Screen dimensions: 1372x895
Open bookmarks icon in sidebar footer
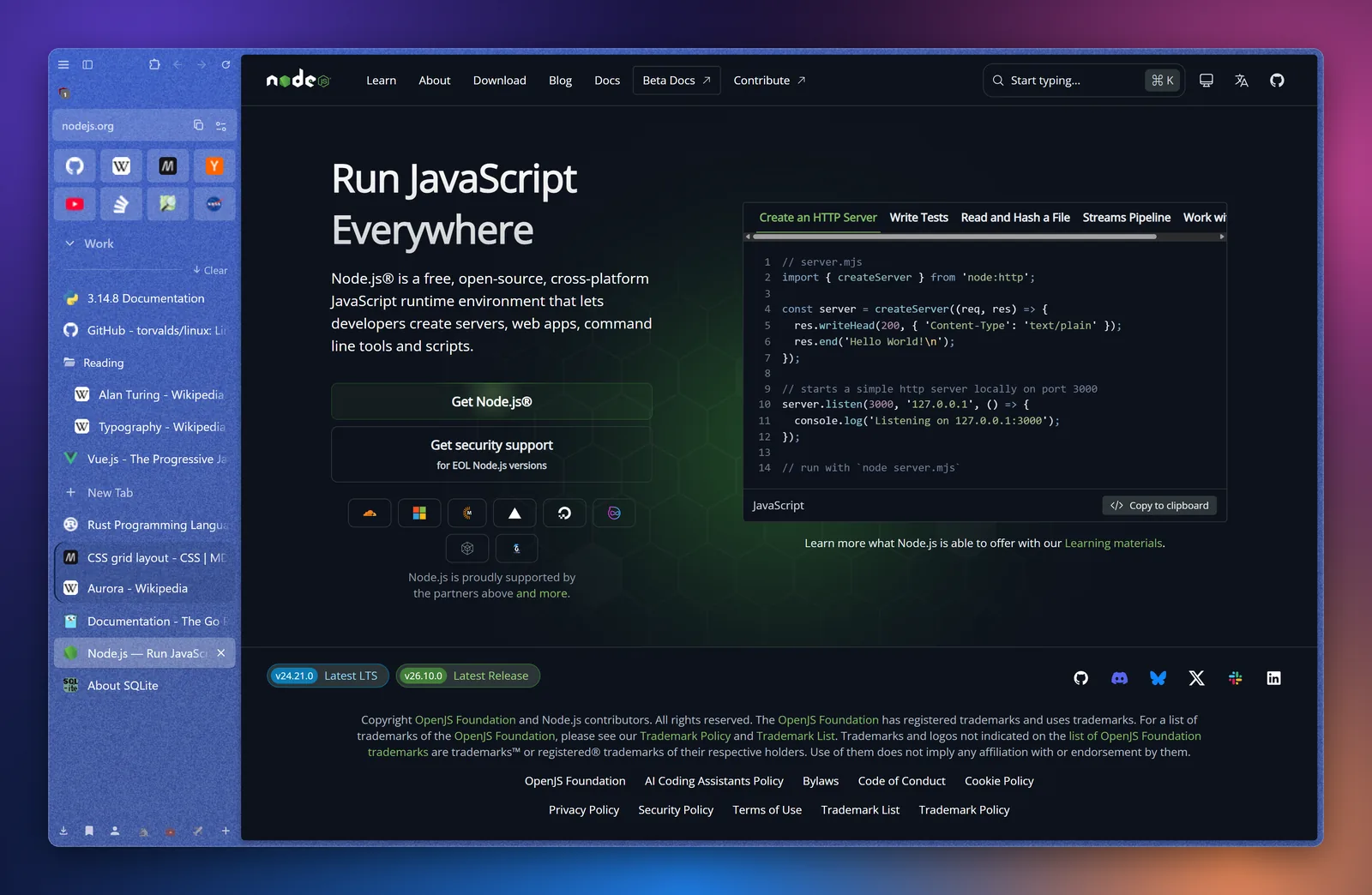(89, 831)
